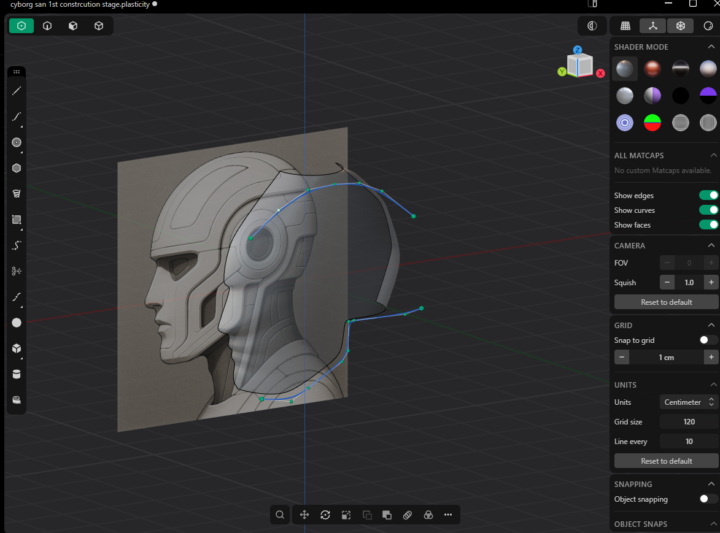Activate the Move command in bottom toolbar
Viewport: 720px width, 533px height.
(304, 515)
